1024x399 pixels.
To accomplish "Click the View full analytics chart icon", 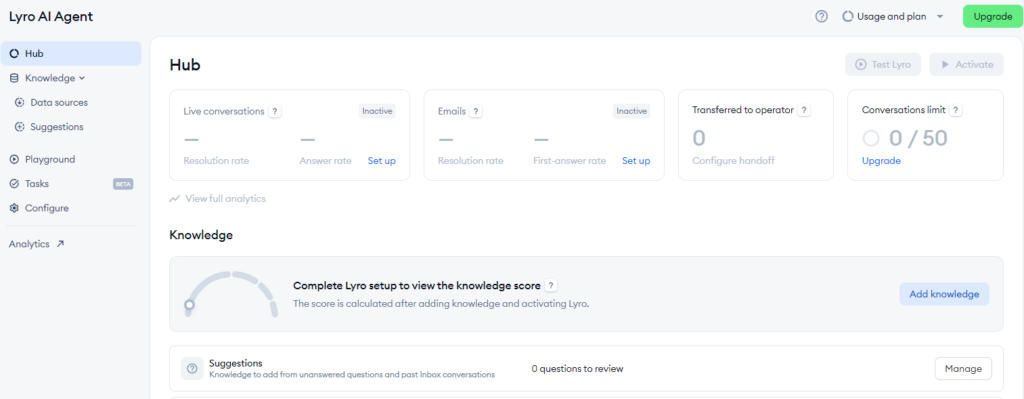I will 174,199.
